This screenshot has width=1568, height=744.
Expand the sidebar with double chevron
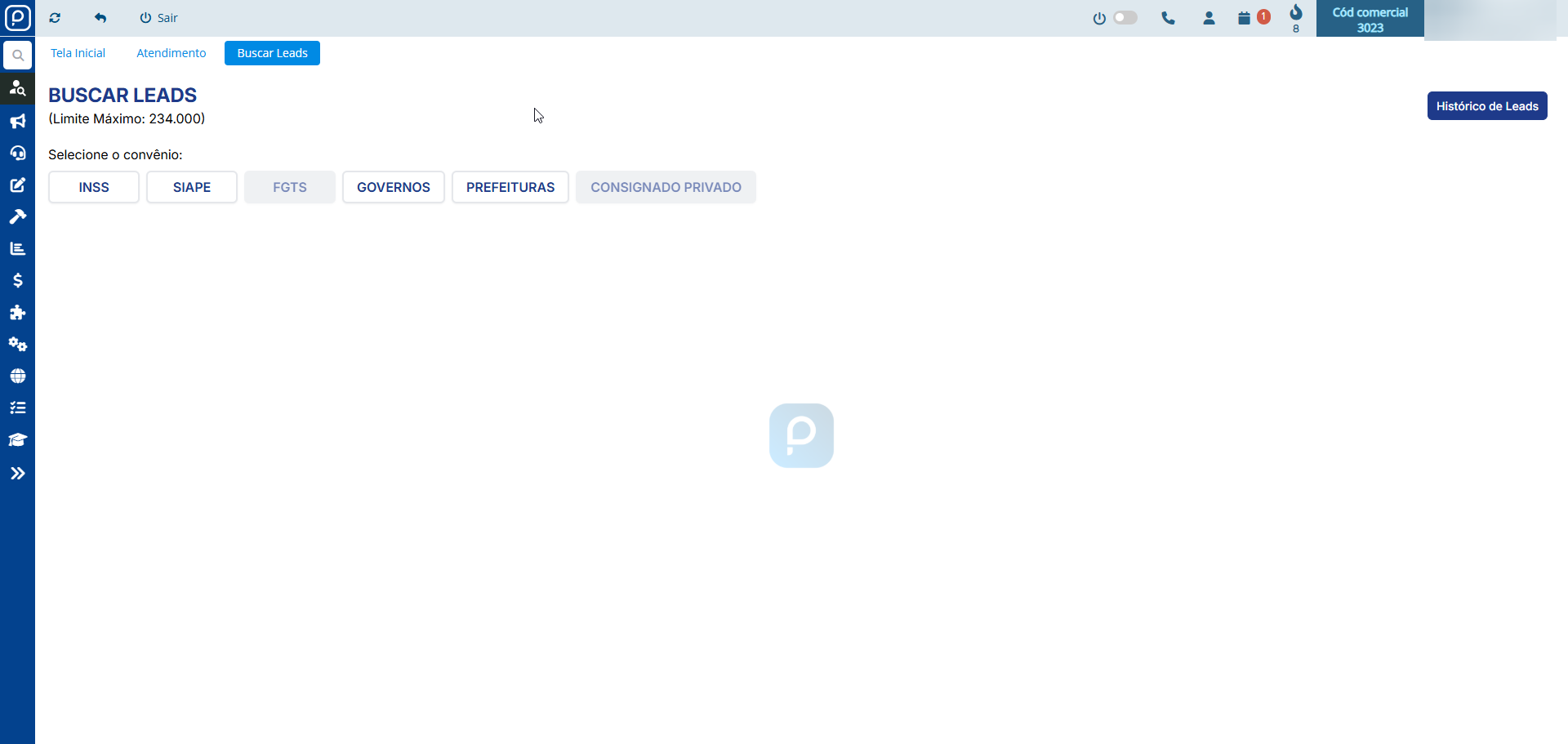click(17, 474)
